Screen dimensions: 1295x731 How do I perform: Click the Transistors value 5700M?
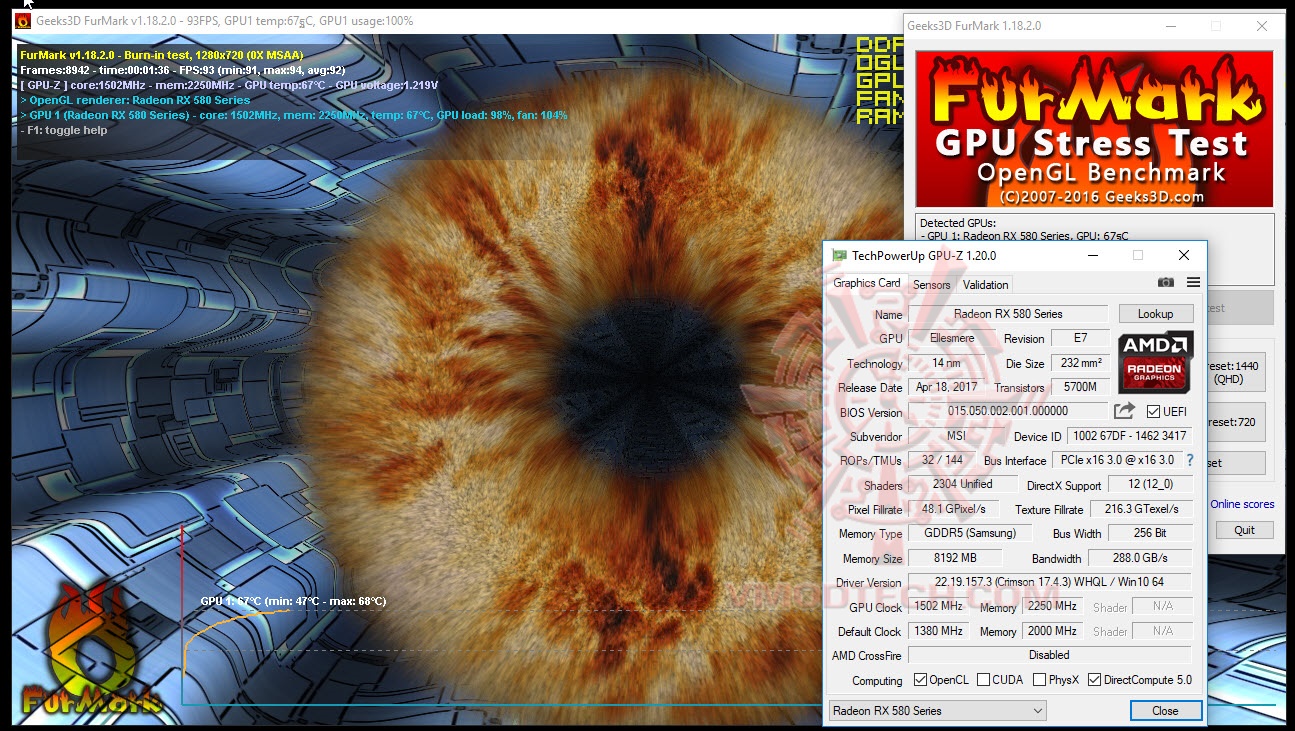1080,387
